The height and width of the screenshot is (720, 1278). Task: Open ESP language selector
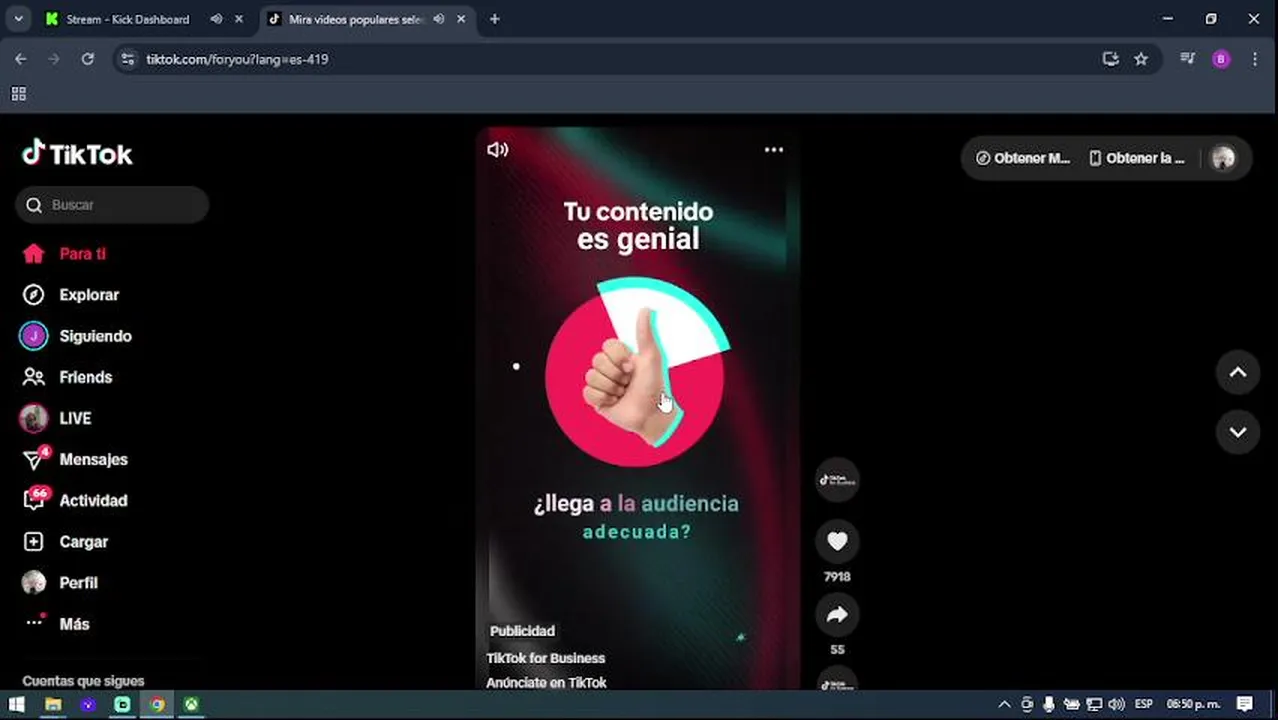coord(1143,704)
